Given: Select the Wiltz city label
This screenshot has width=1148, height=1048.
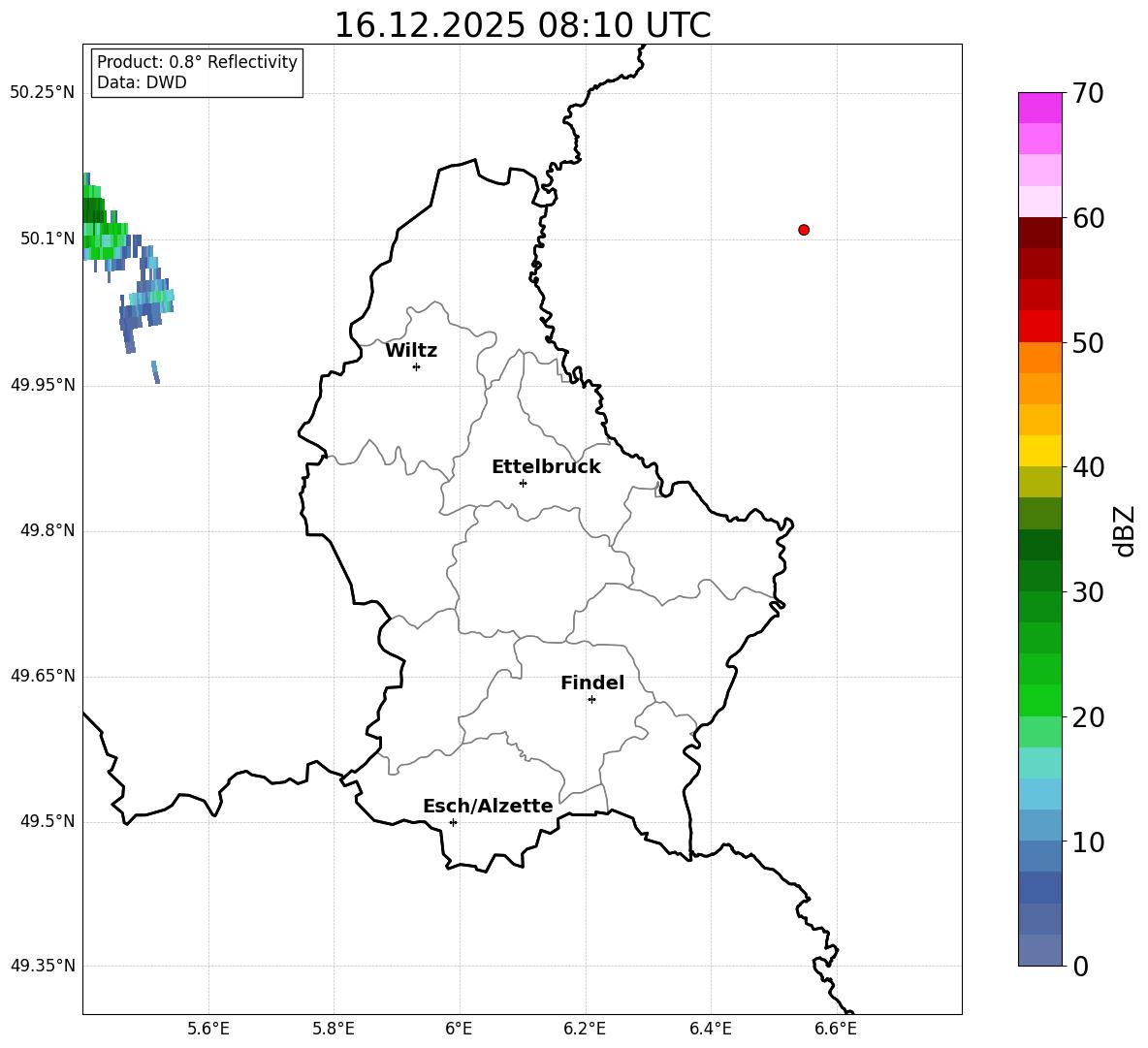Looking at the screenshot, I should coord(411,351).
